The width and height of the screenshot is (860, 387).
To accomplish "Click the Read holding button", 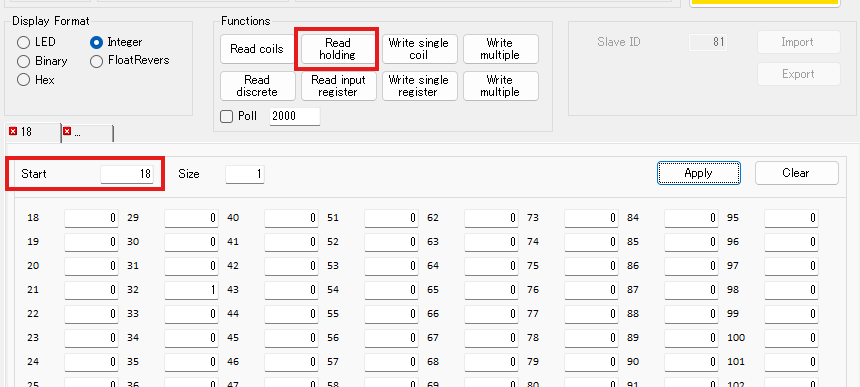I will [x=338, y=49].
